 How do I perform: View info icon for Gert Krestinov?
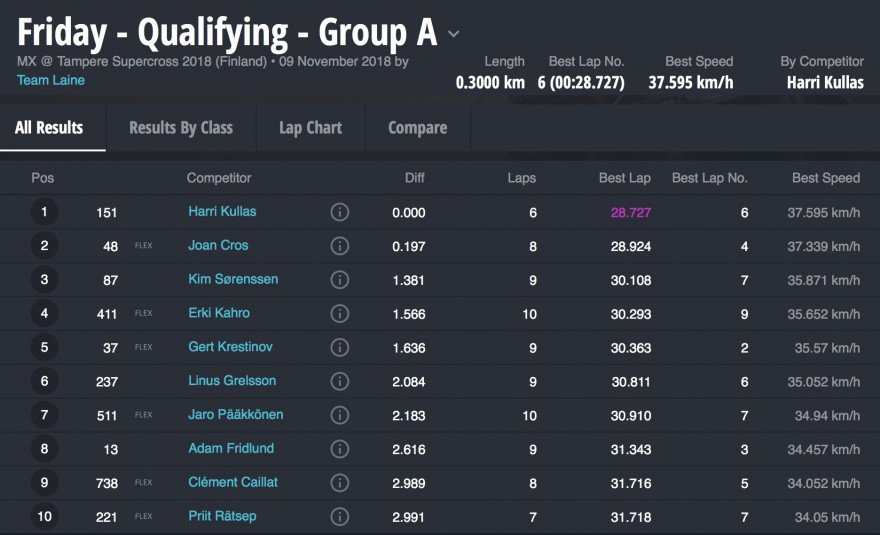click(340, 347)
